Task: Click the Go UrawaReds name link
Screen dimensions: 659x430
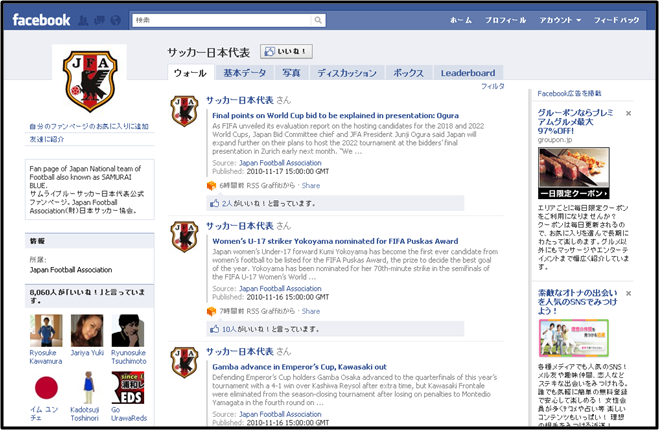Action: click(x=129, y=414)
